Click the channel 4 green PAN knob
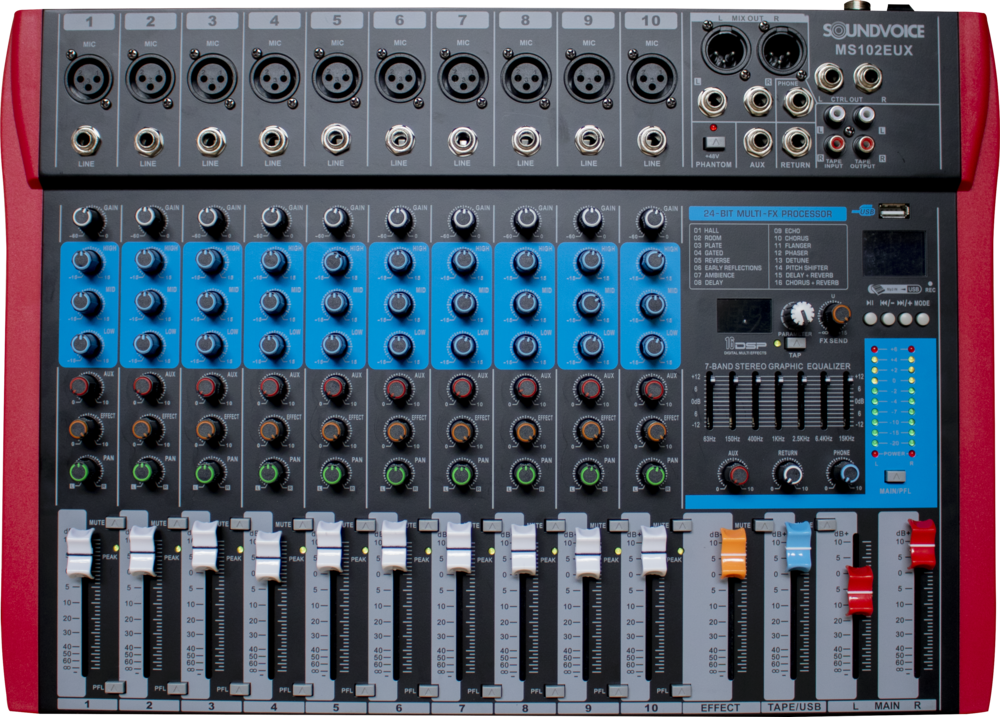Image resolution: width=1000 pixels, height=717 pixels. (271, 473)
